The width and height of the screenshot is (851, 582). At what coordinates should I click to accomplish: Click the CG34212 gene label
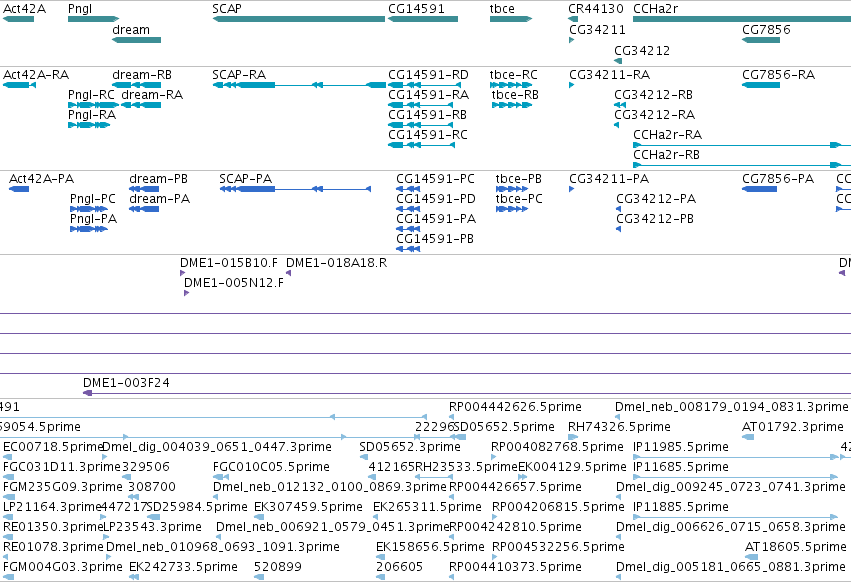click(642, 50)
